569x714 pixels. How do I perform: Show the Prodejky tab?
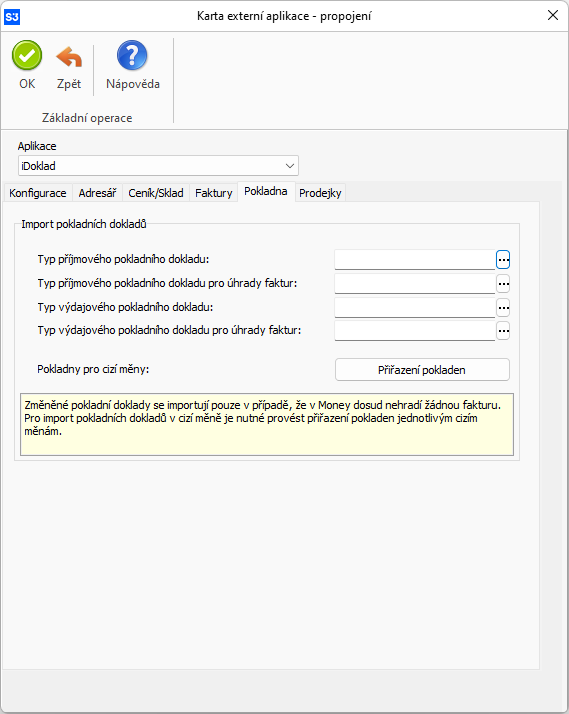320,193
